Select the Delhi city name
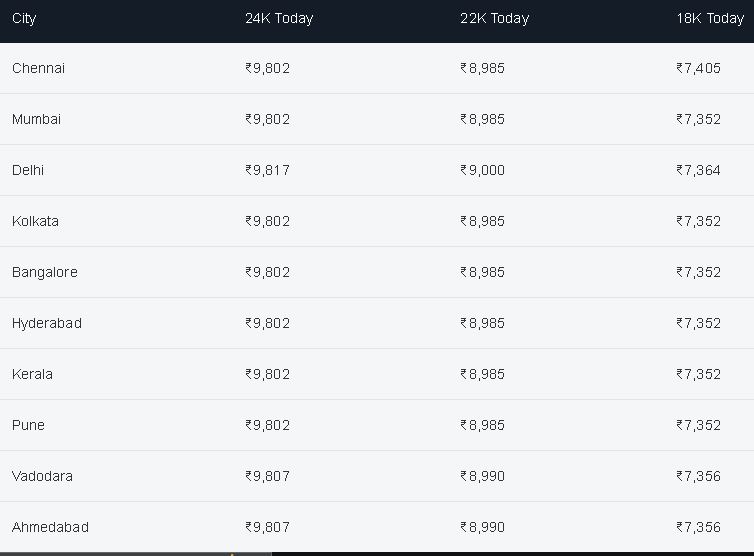 click(x=28, y=170)
